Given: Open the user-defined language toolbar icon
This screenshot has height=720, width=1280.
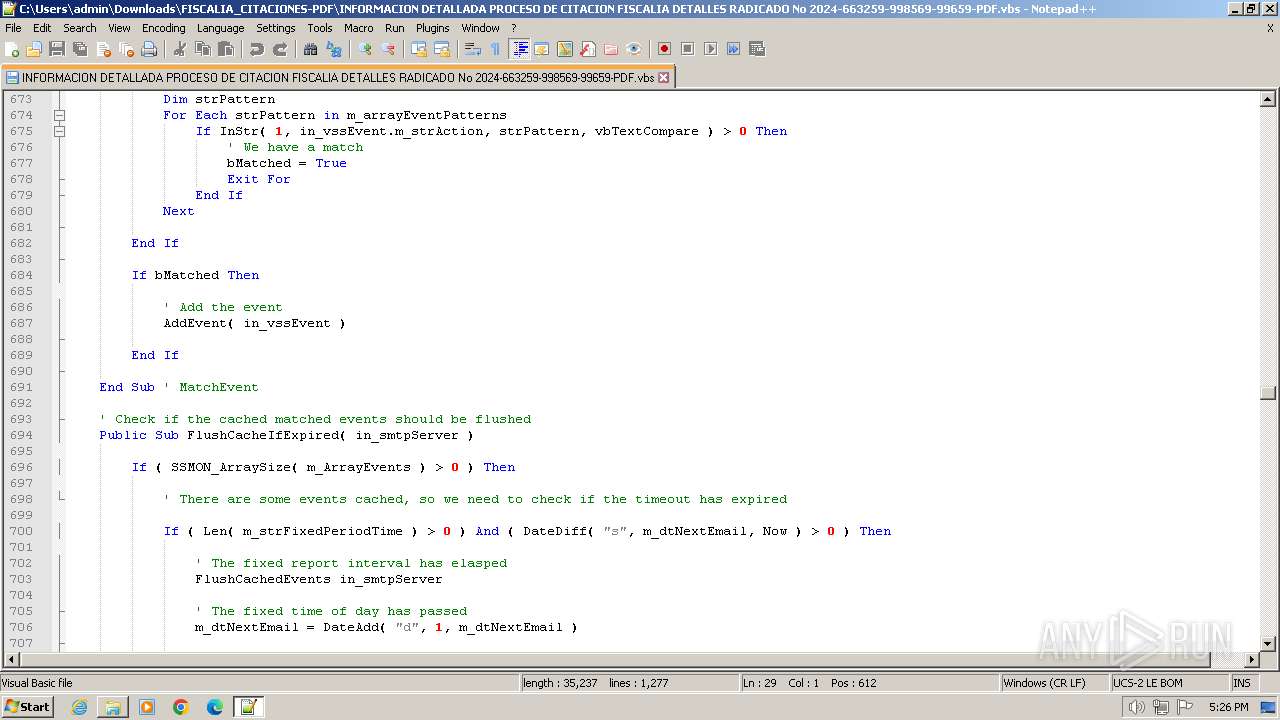Looking at the screenshot, I should (x=542, y=49).
